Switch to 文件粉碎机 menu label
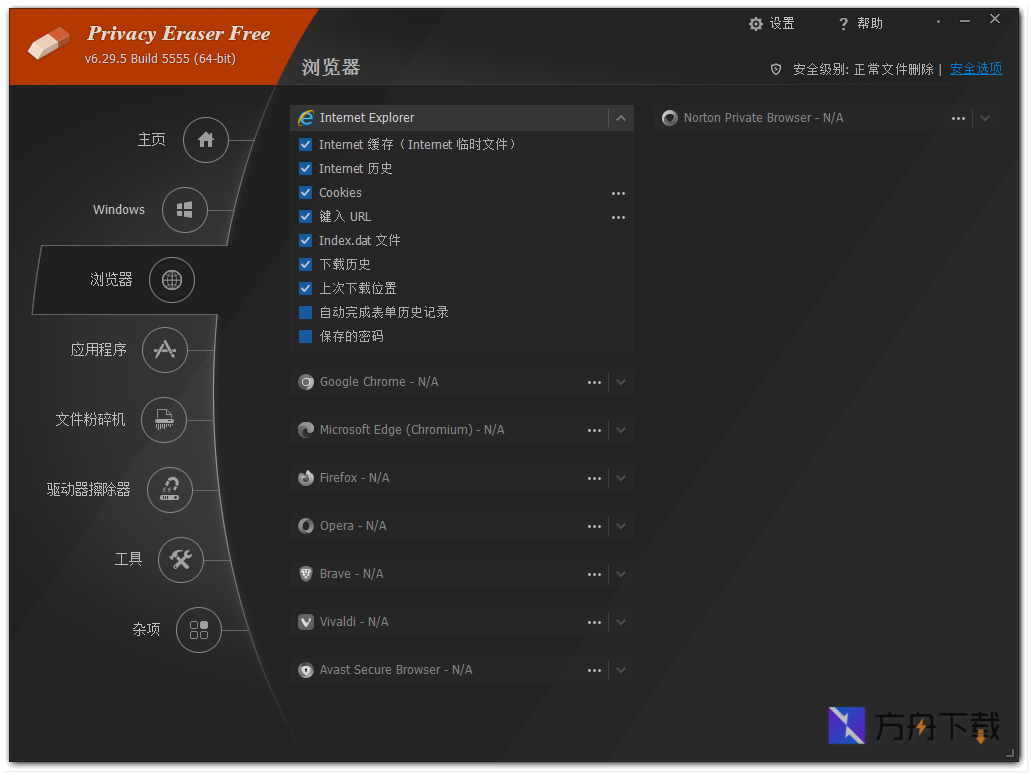The width and height of the screenshot is (1031, 775). click(x=90, y=419)
